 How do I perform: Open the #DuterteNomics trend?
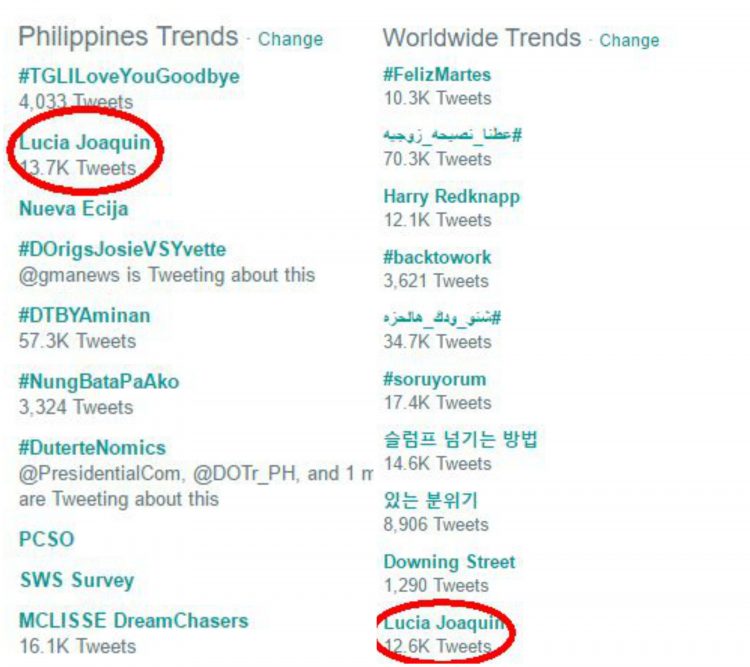92,448
